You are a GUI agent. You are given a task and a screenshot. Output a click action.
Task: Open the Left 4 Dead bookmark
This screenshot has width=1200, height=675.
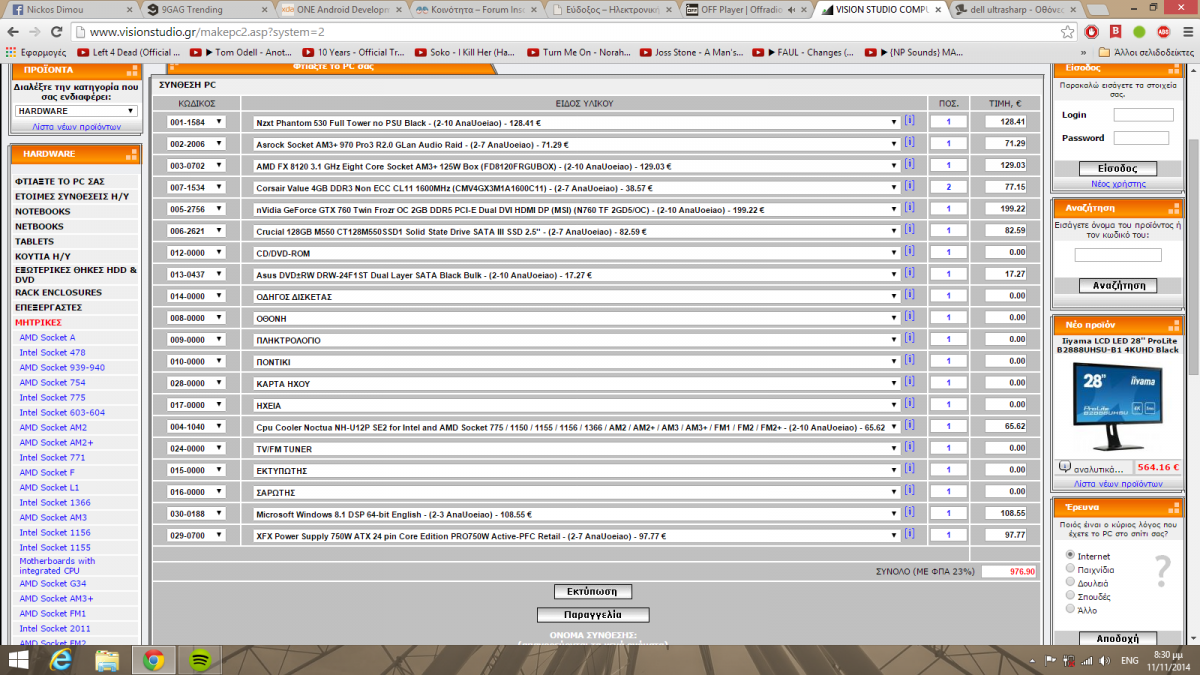point(128,52)
